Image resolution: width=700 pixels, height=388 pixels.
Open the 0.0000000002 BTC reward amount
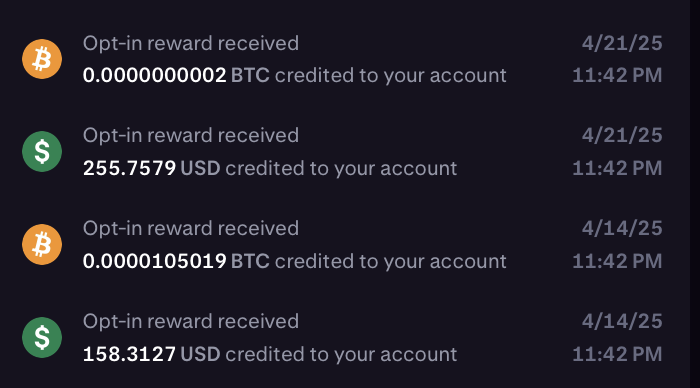click(x=176, y=75)
